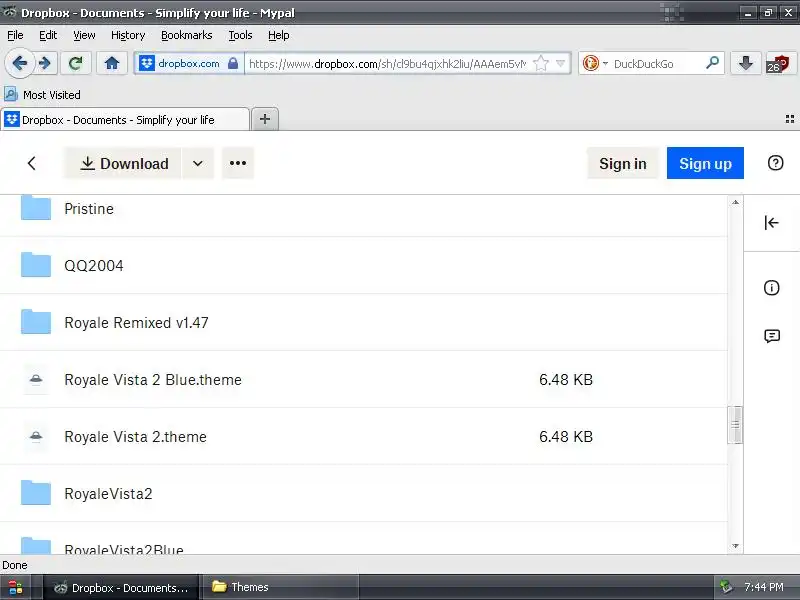Open the File menu
800x600 pixels.
(x=15, y=35)
